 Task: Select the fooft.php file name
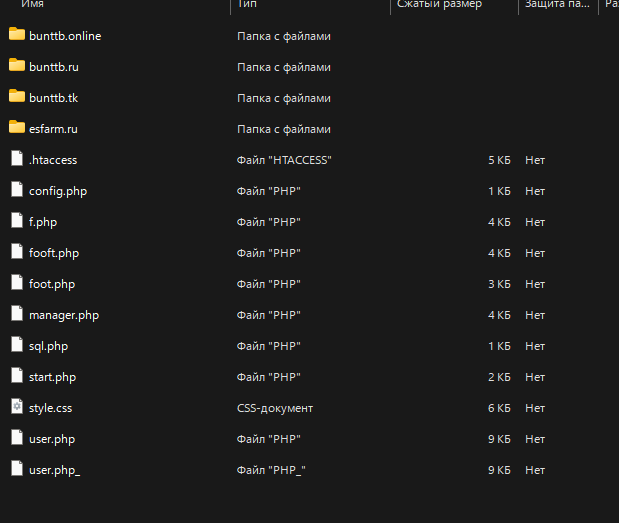(54, 253)
